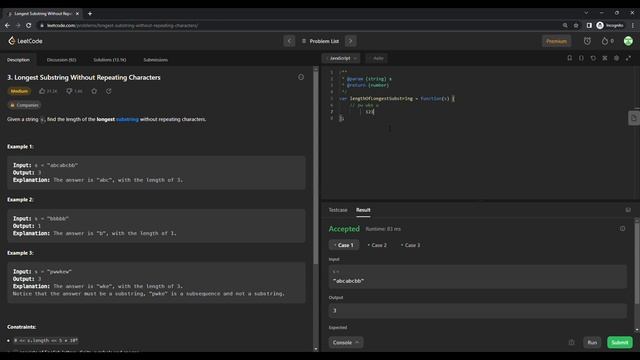Screen dimensions: 640x360
Task: Click the Output value field
Action: click(x=478, y=311)
